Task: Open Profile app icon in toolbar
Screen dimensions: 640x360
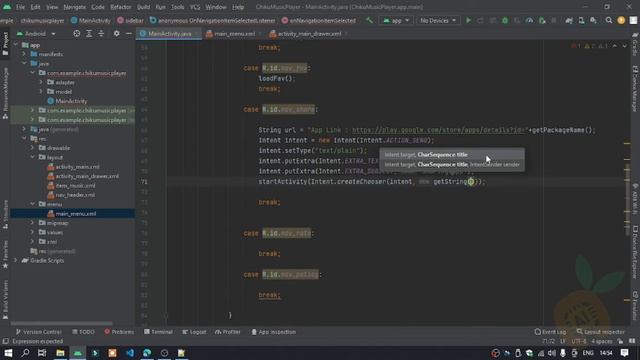Action: (529, 20)
